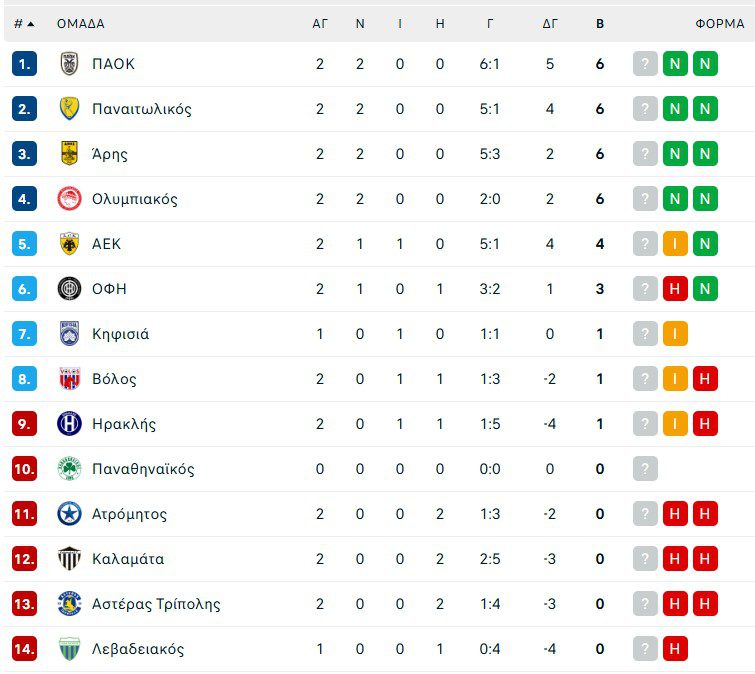Click the ΑΕΚ eagle crest

(69, 244)
